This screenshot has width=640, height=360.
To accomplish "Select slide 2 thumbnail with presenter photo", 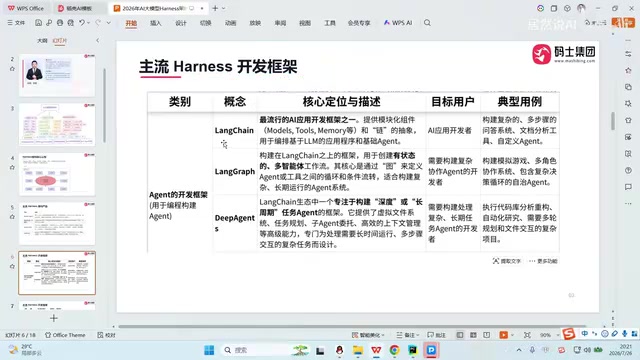I will click(x=57, y=75).
